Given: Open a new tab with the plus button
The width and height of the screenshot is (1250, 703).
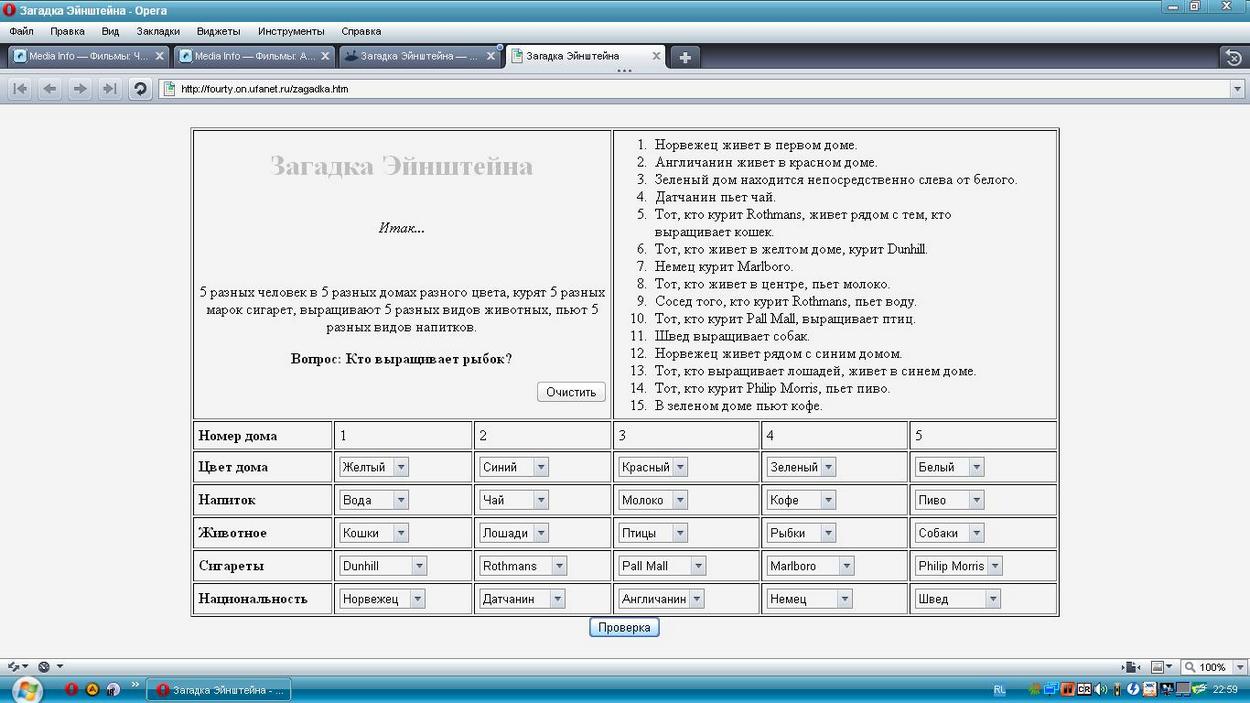Looking at the screenshot, I should pos(685,57).
